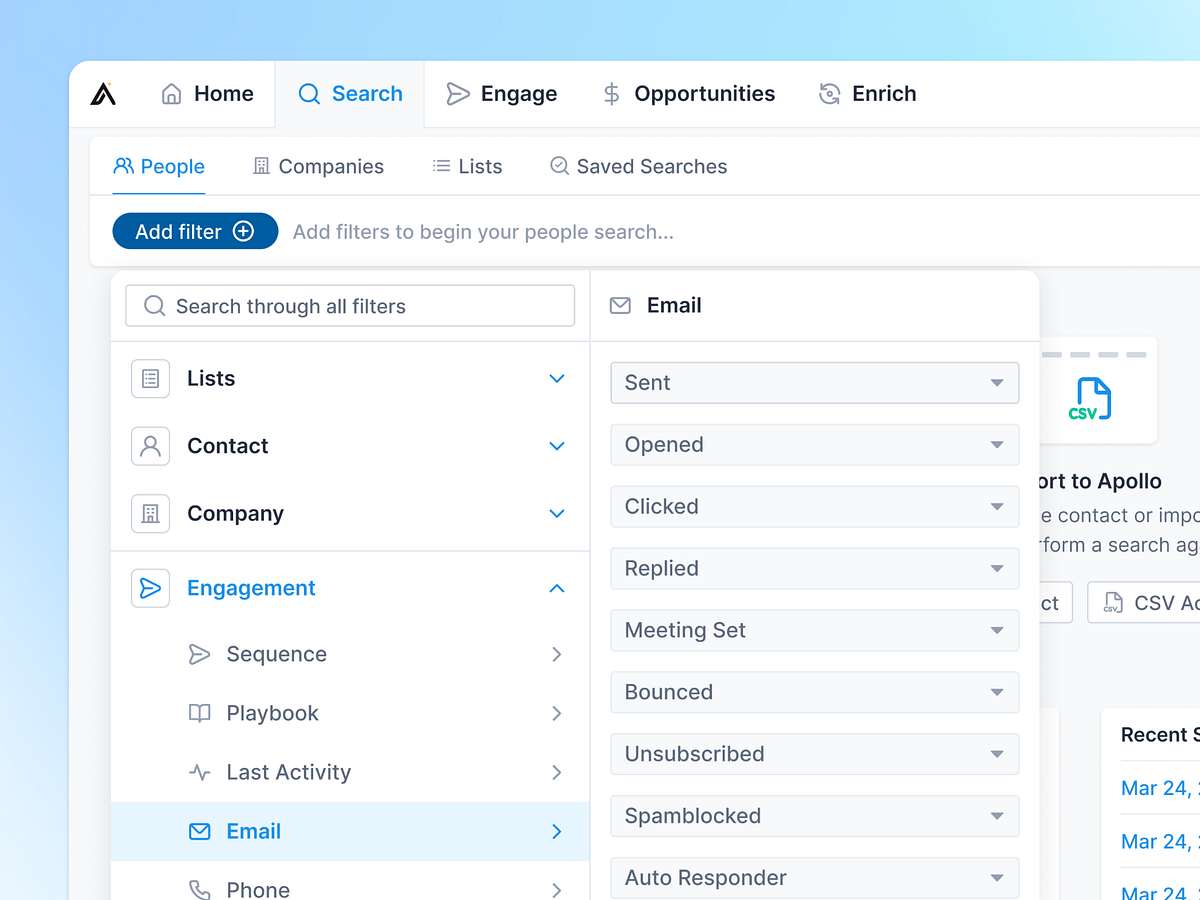The image size is (1200, 900).
Task: Select the Phone filter label
Action: click(258, 889)
